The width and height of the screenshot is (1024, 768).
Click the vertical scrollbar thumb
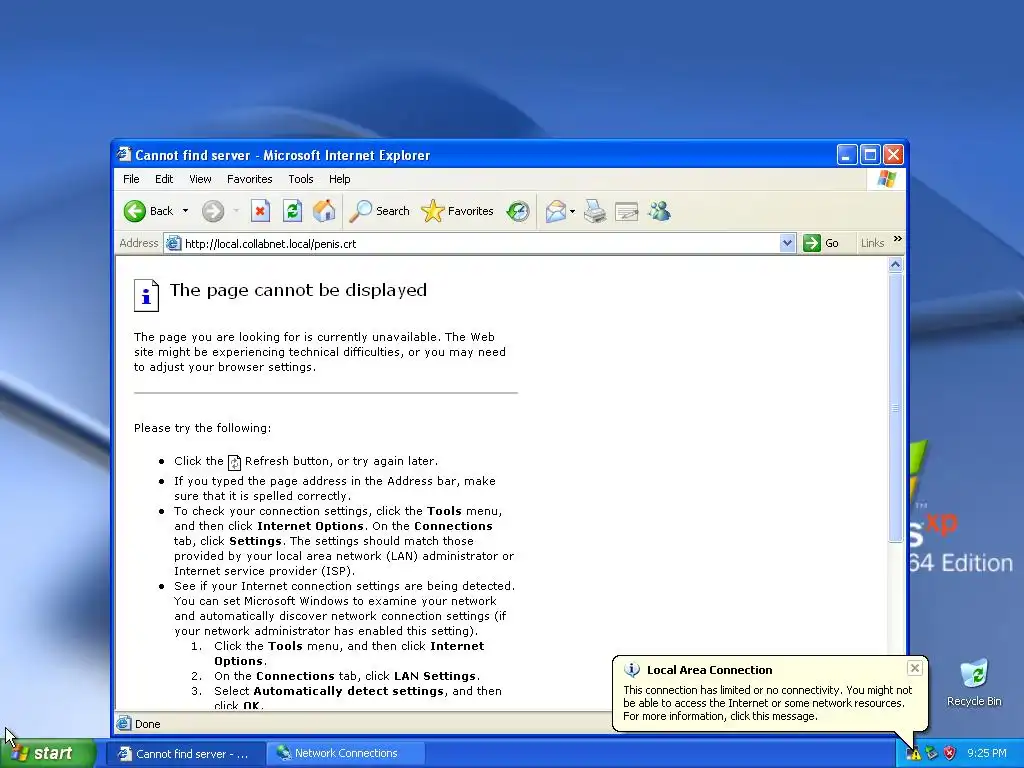[x=895, y=408]
